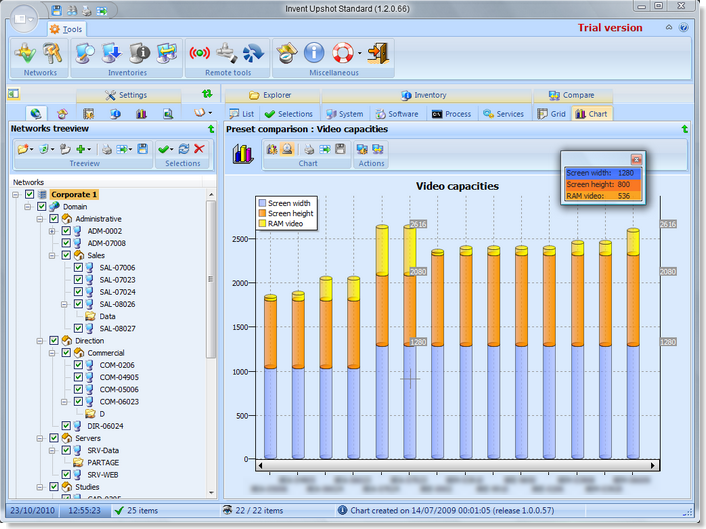Click the Screen height legend swatch
The image size is (706, 529).
point(262,213)
